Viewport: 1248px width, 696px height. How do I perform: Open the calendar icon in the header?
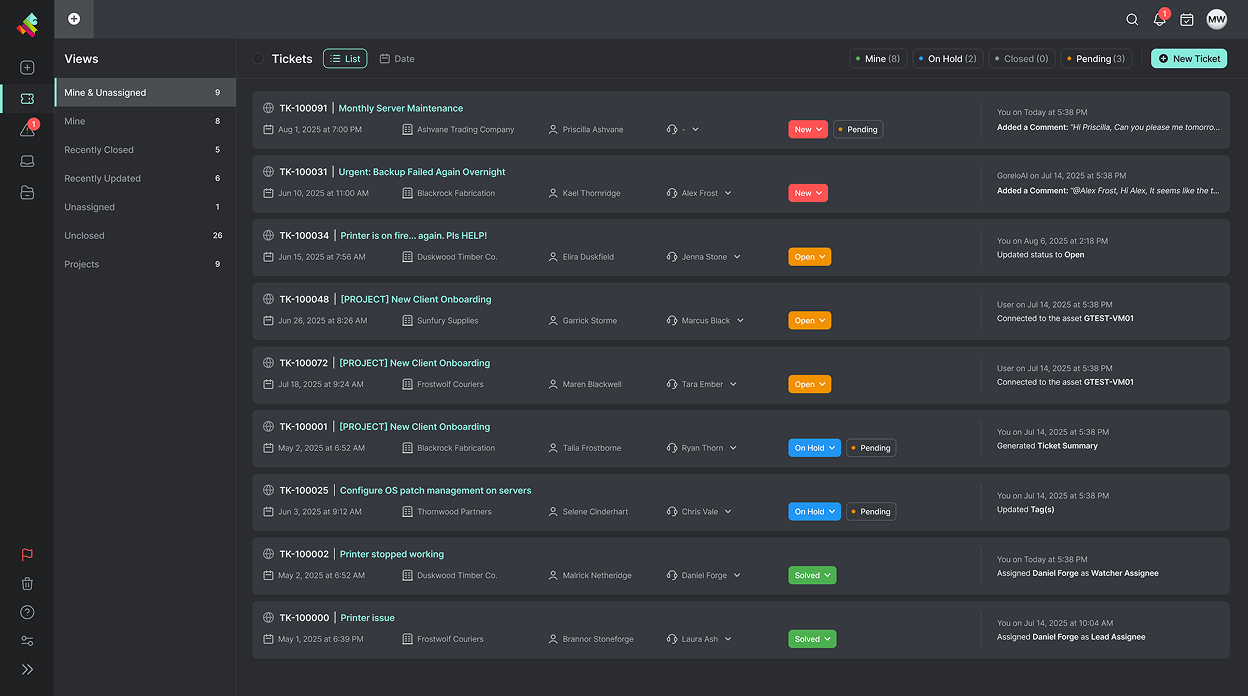coord(1187,19)
